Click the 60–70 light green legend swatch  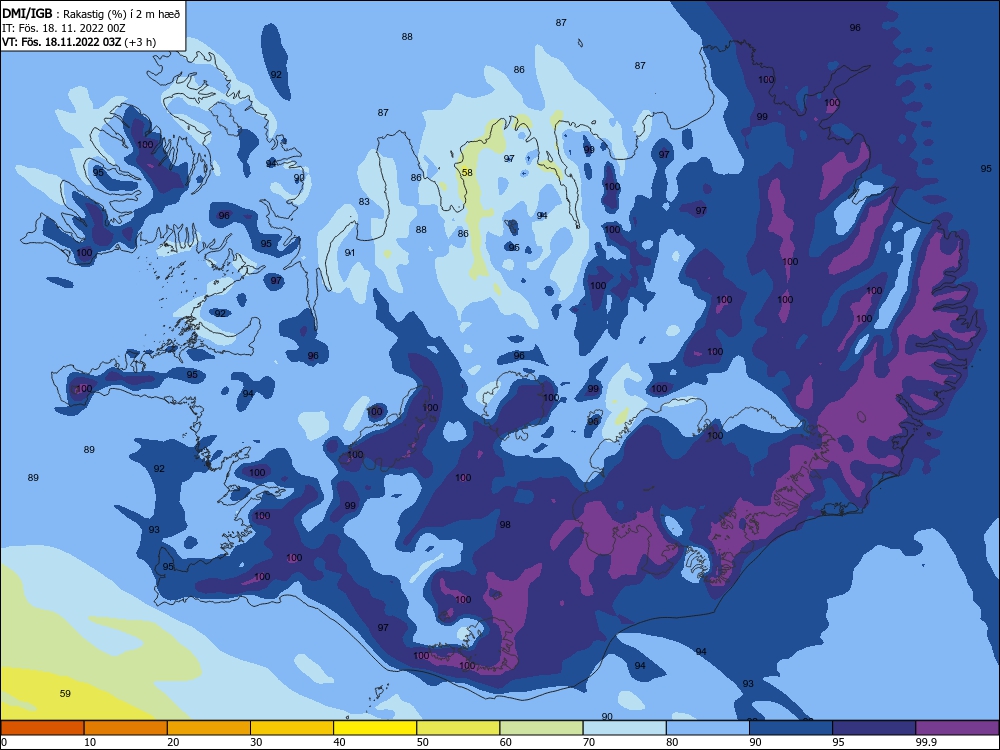click(x=541, y=728)
